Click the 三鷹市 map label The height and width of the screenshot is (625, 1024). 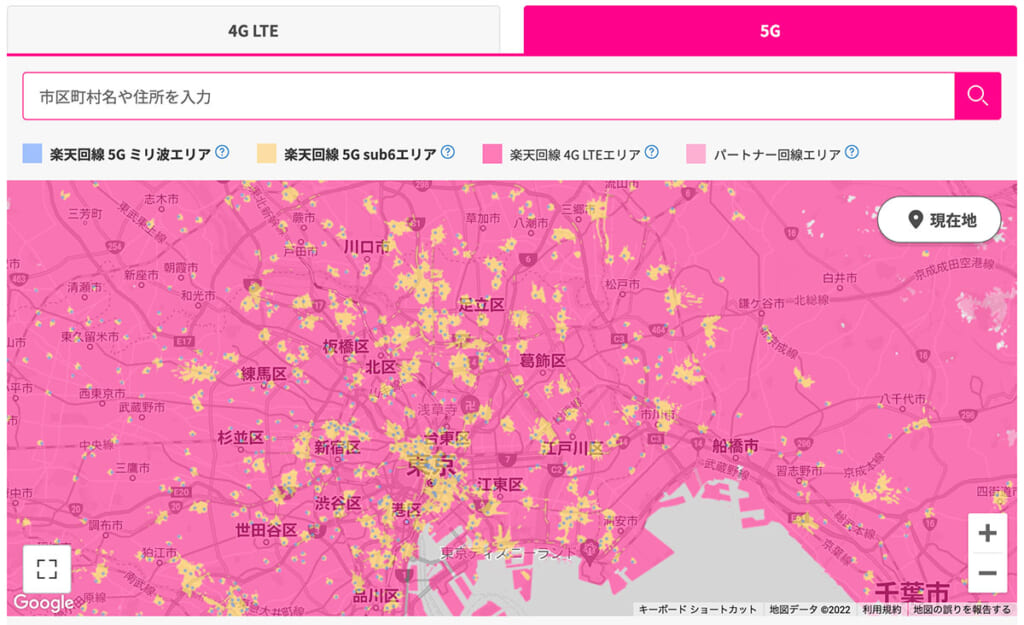pos(133,468)
